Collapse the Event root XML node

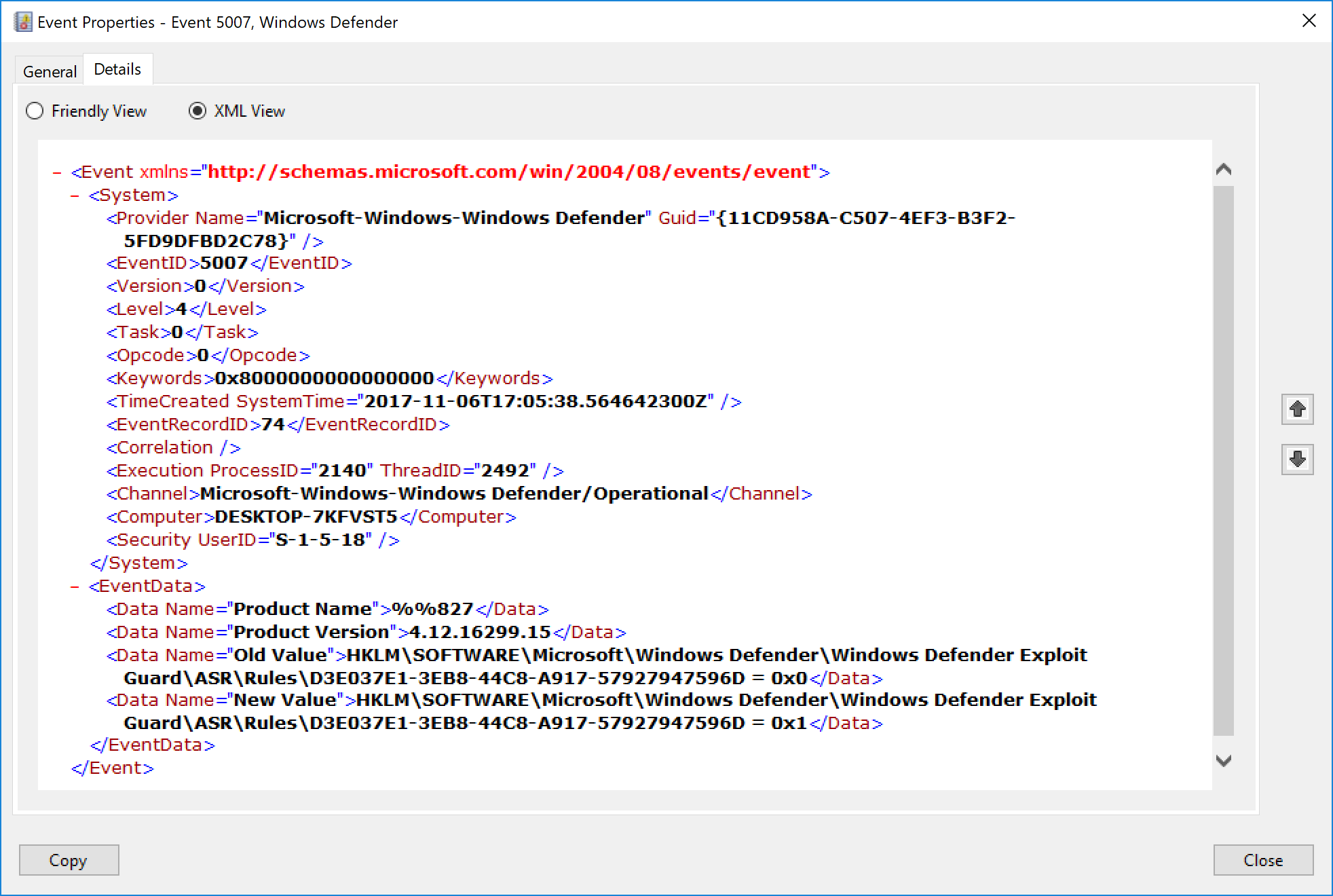tap(57, 172)
